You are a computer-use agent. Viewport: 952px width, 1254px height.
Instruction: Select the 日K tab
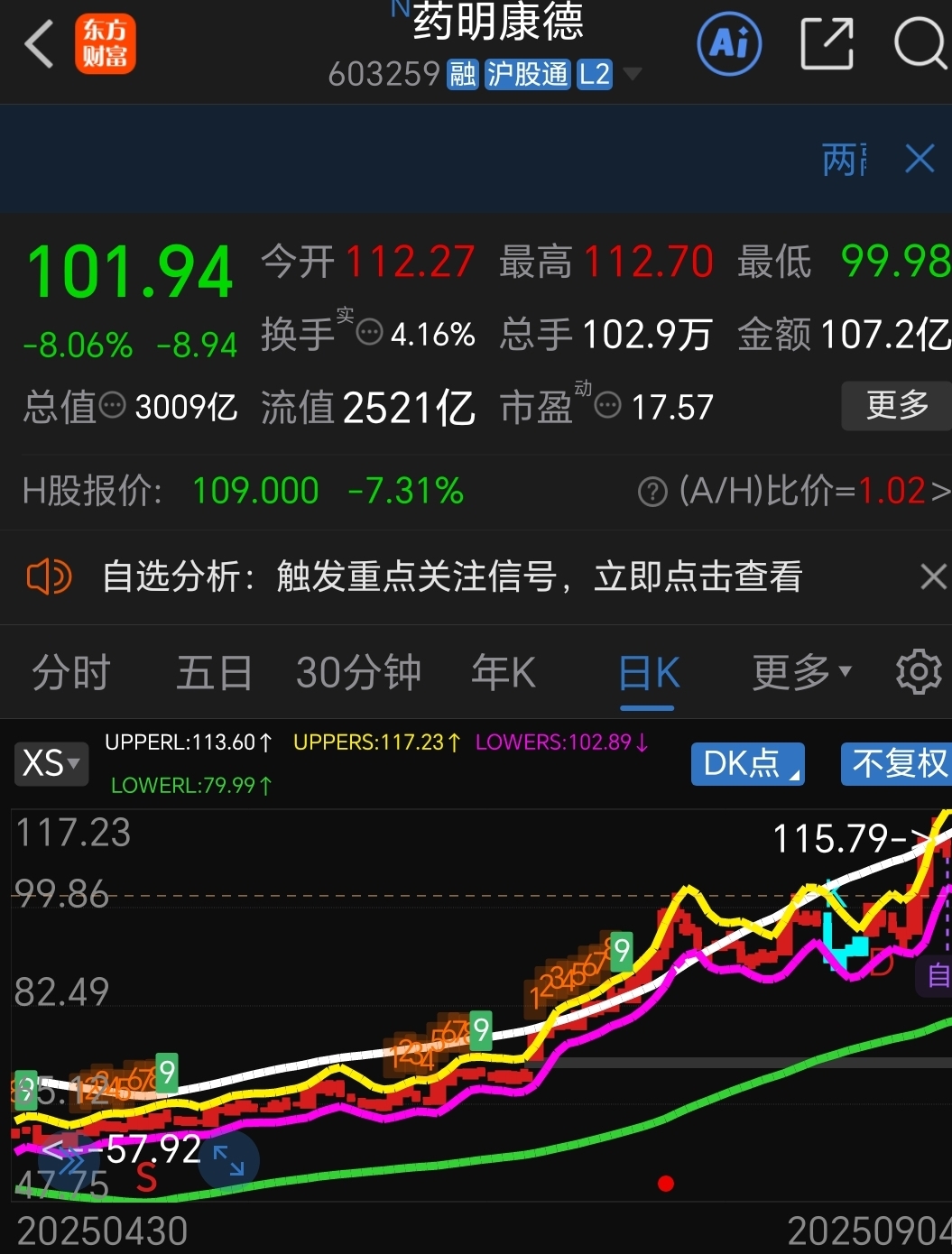[x=649, y=673]
